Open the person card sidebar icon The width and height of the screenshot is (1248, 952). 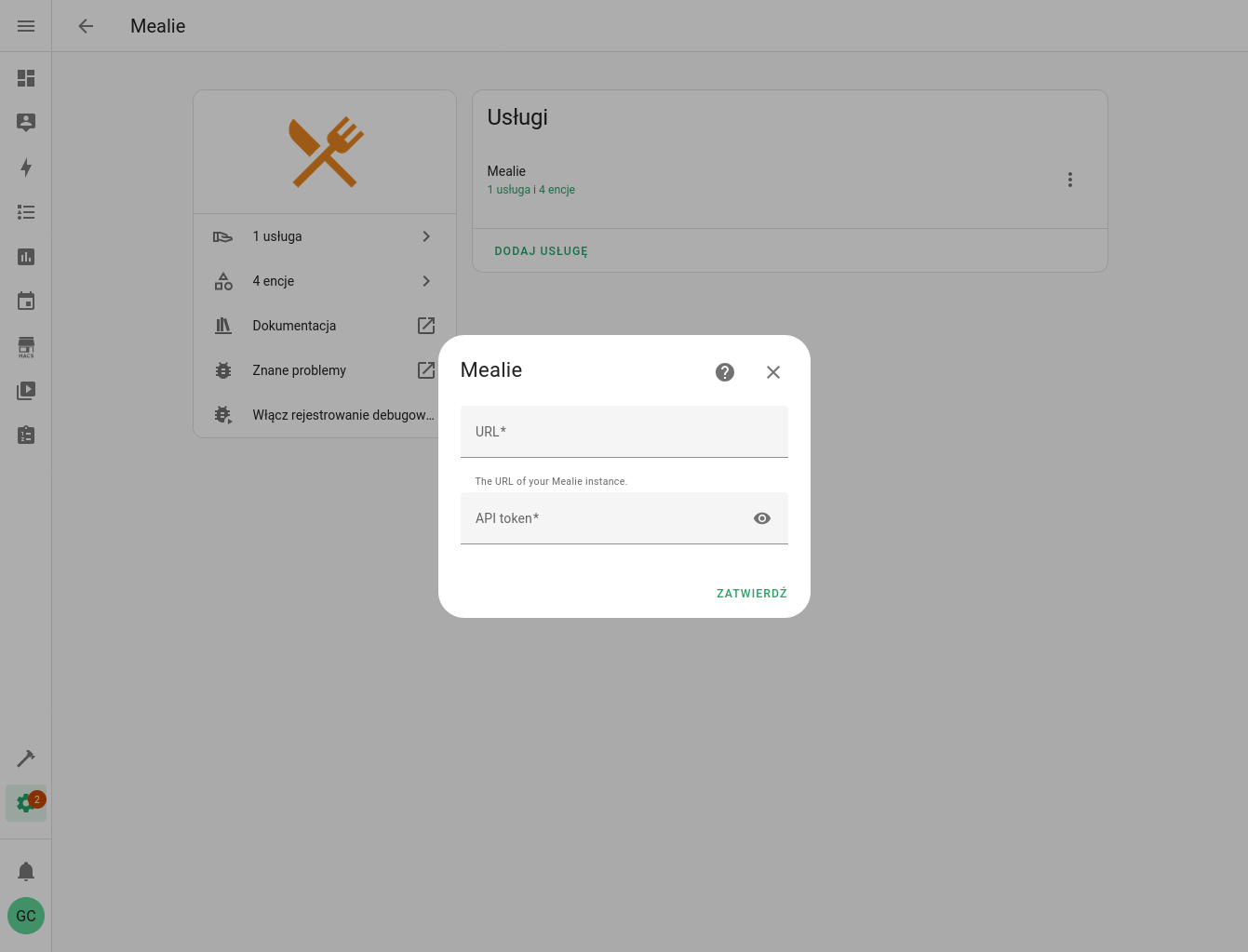(x=26, y=123)
